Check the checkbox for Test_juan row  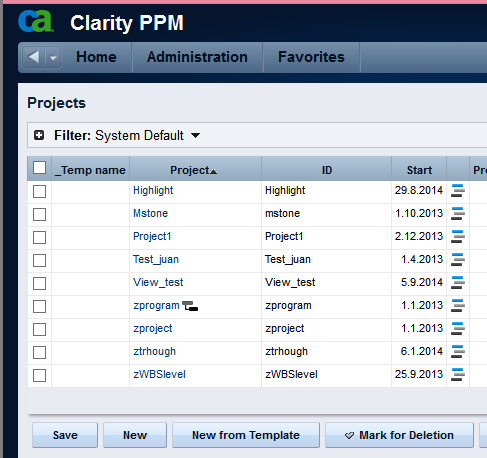click(40, 260)
